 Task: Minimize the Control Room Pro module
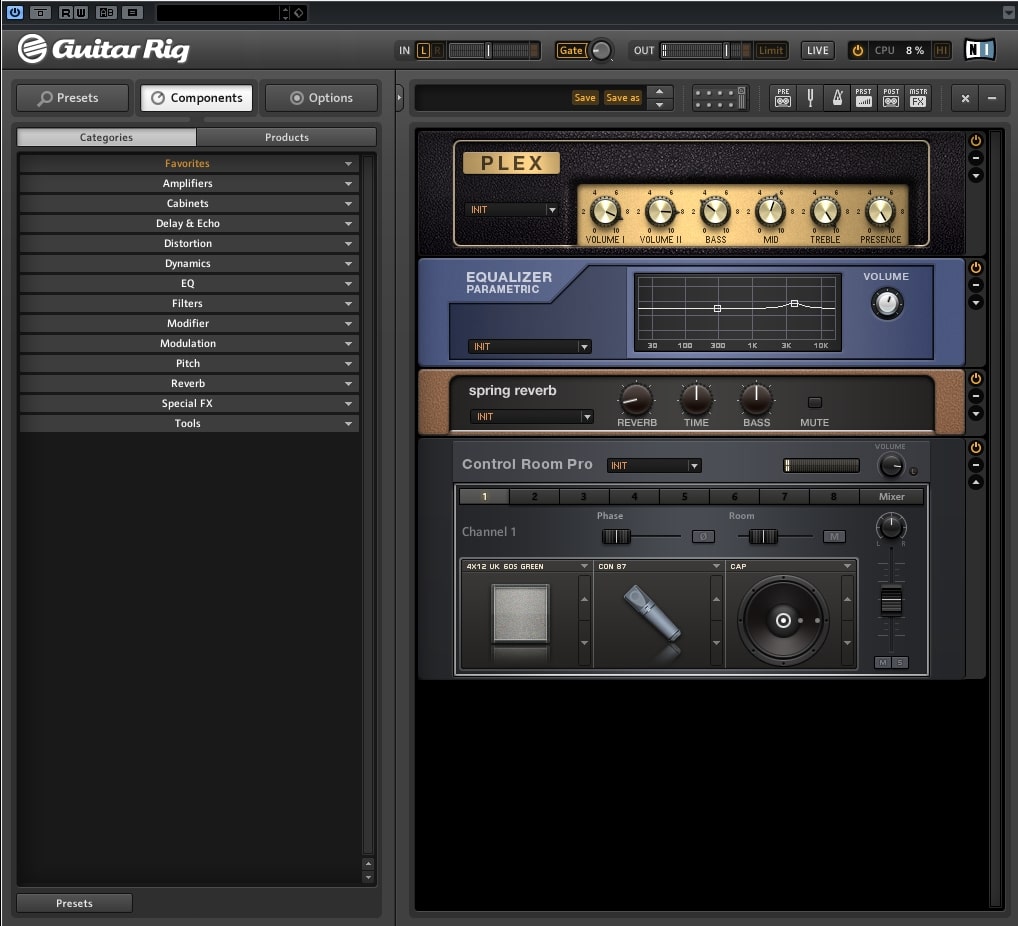(x=975, y=465)
